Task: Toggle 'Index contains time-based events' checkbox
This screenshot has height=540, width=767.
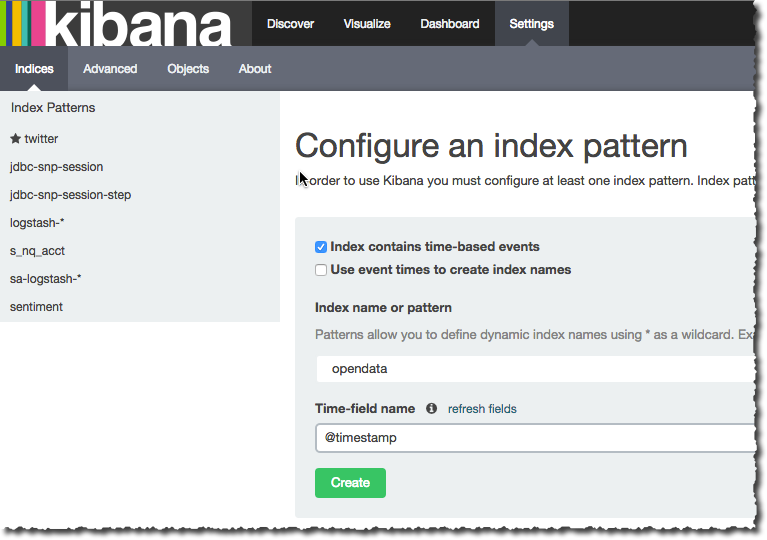Action: click(321, 247)
